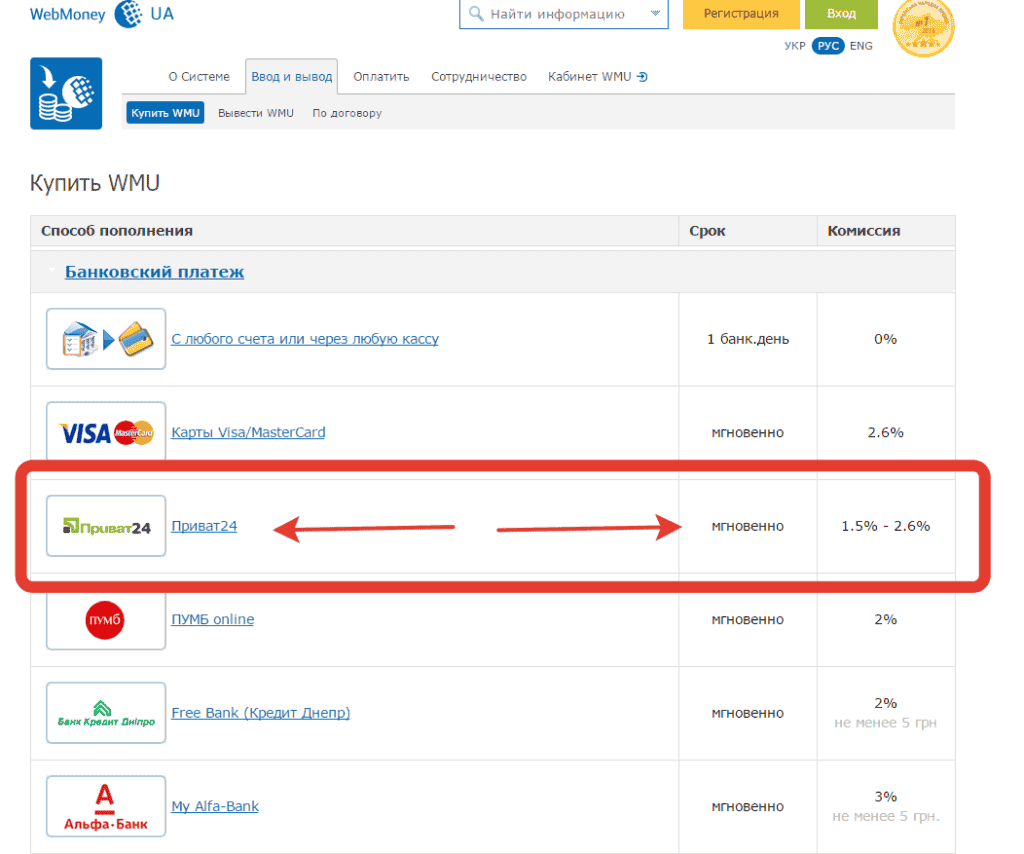Click the Альфа-Банк logo icon
The height and width of the screenshot is (854, 1024).
click(x=106, y=807)
